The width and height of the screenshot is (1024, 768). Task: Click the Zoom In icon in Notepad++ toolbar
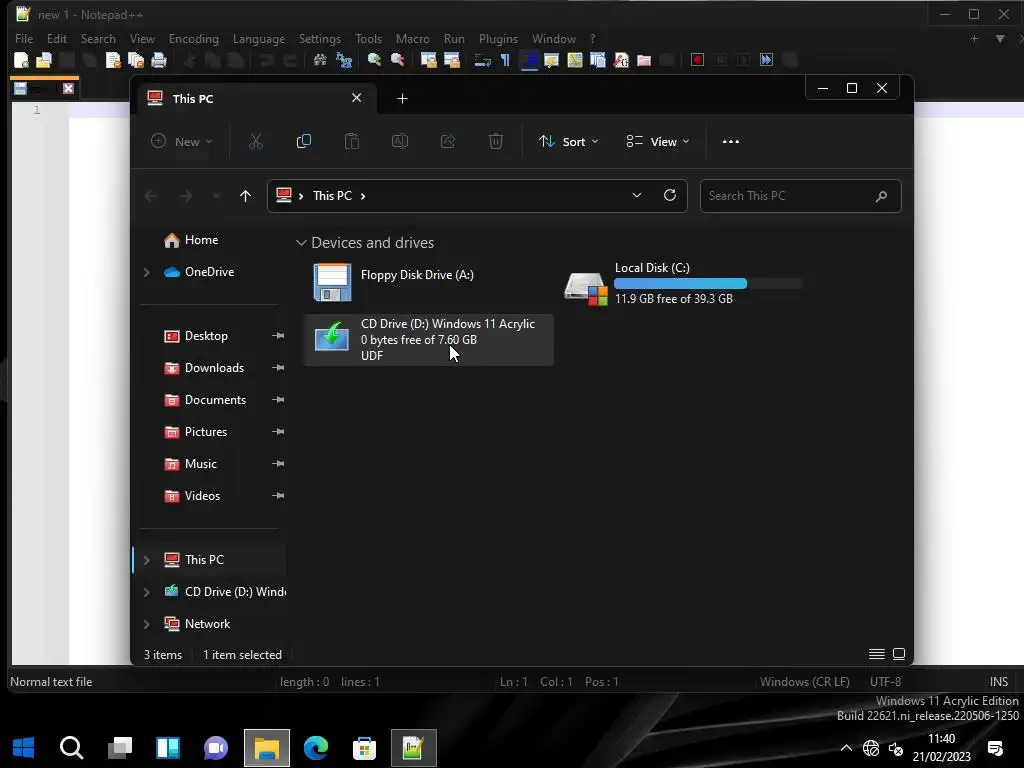pos(374,60)
